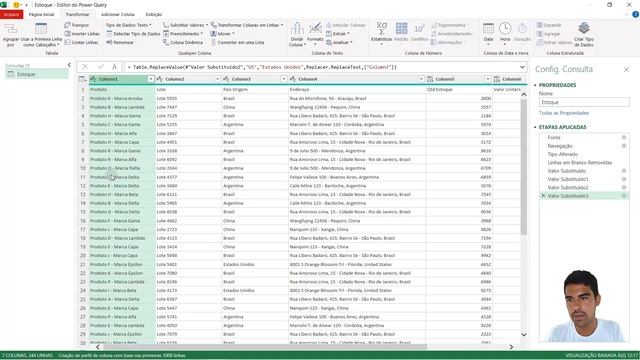Click the Científico icon
The height and width of the screenshot is (360, 640).
tap(419, 29)
